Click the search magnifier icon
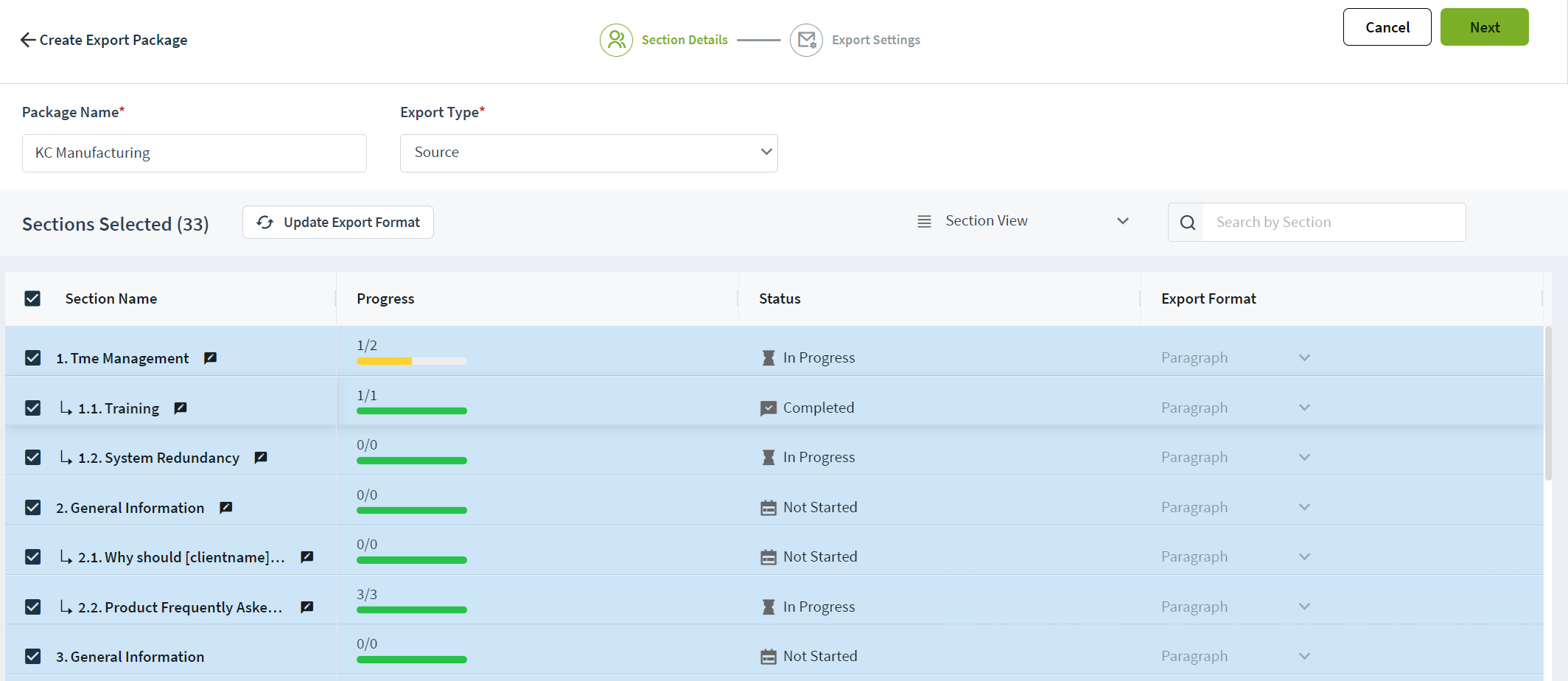This screenshot has height=681, width=1568. coord(1188,223)
